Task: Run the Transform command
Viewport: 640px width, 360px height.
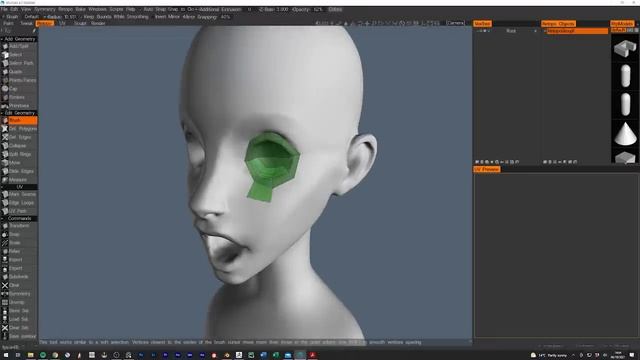Action: pyautogui.click(x=19, y=226)
